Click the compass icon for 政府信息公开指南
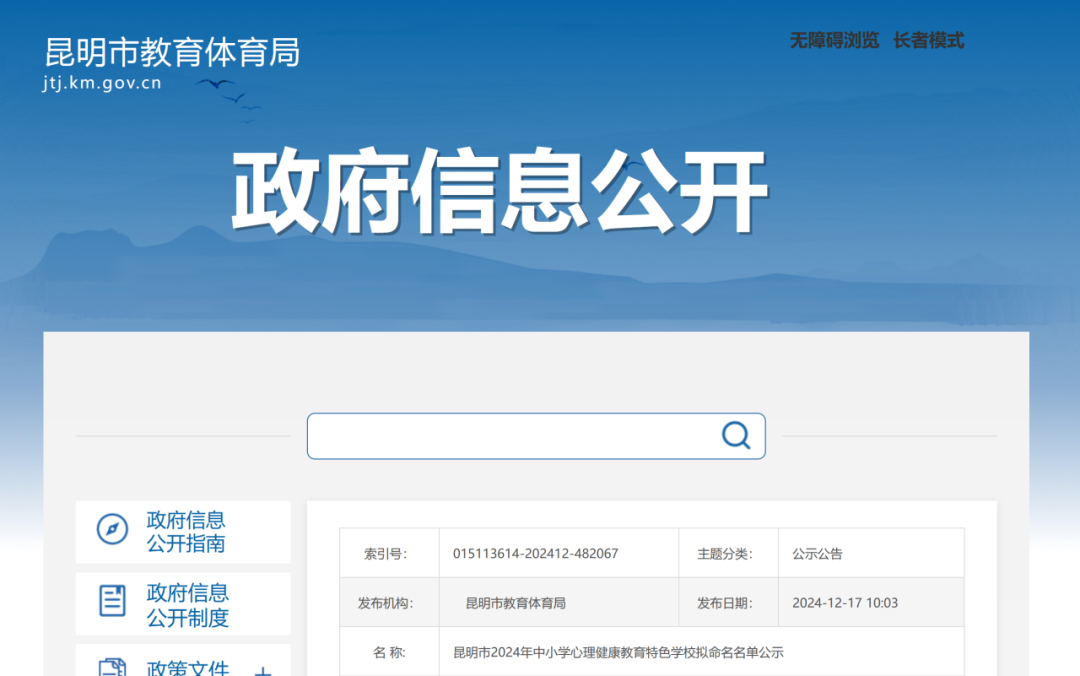 tap(112, 529)
